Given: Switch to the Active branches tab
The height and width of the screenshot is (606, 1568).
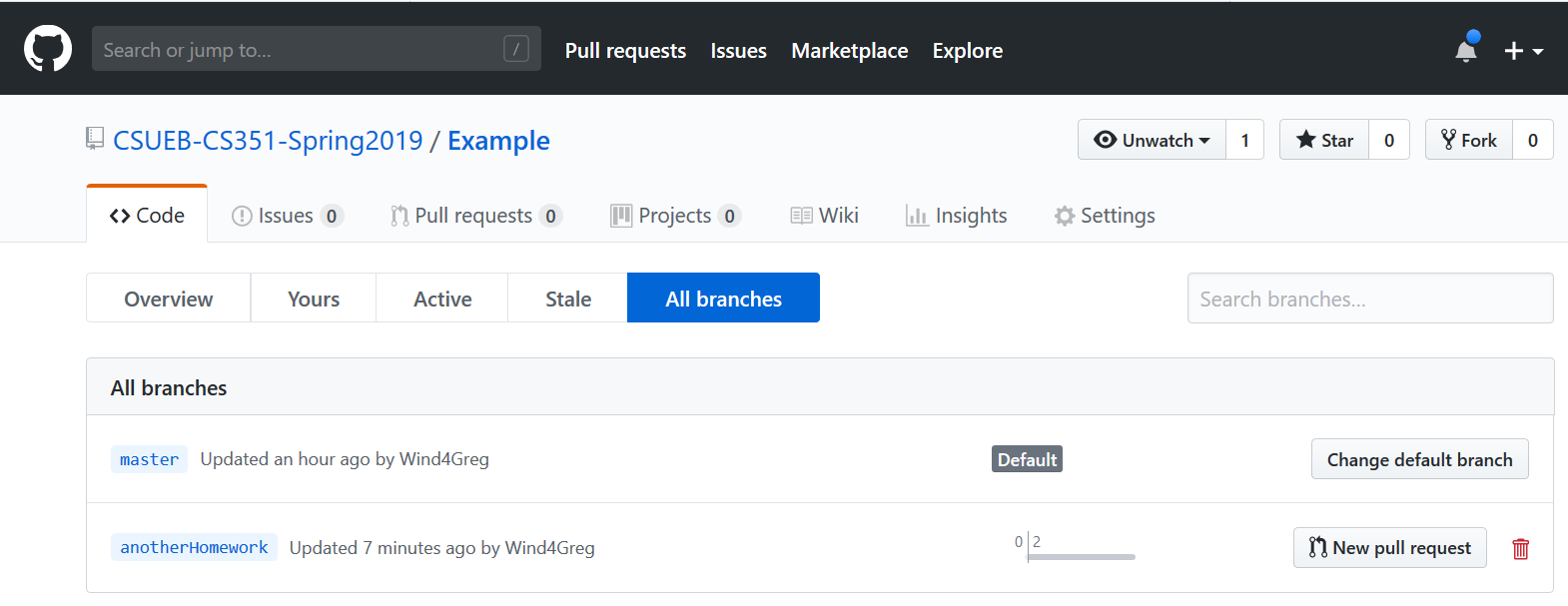Looking at the screenshot, I should tap(442, 299).
